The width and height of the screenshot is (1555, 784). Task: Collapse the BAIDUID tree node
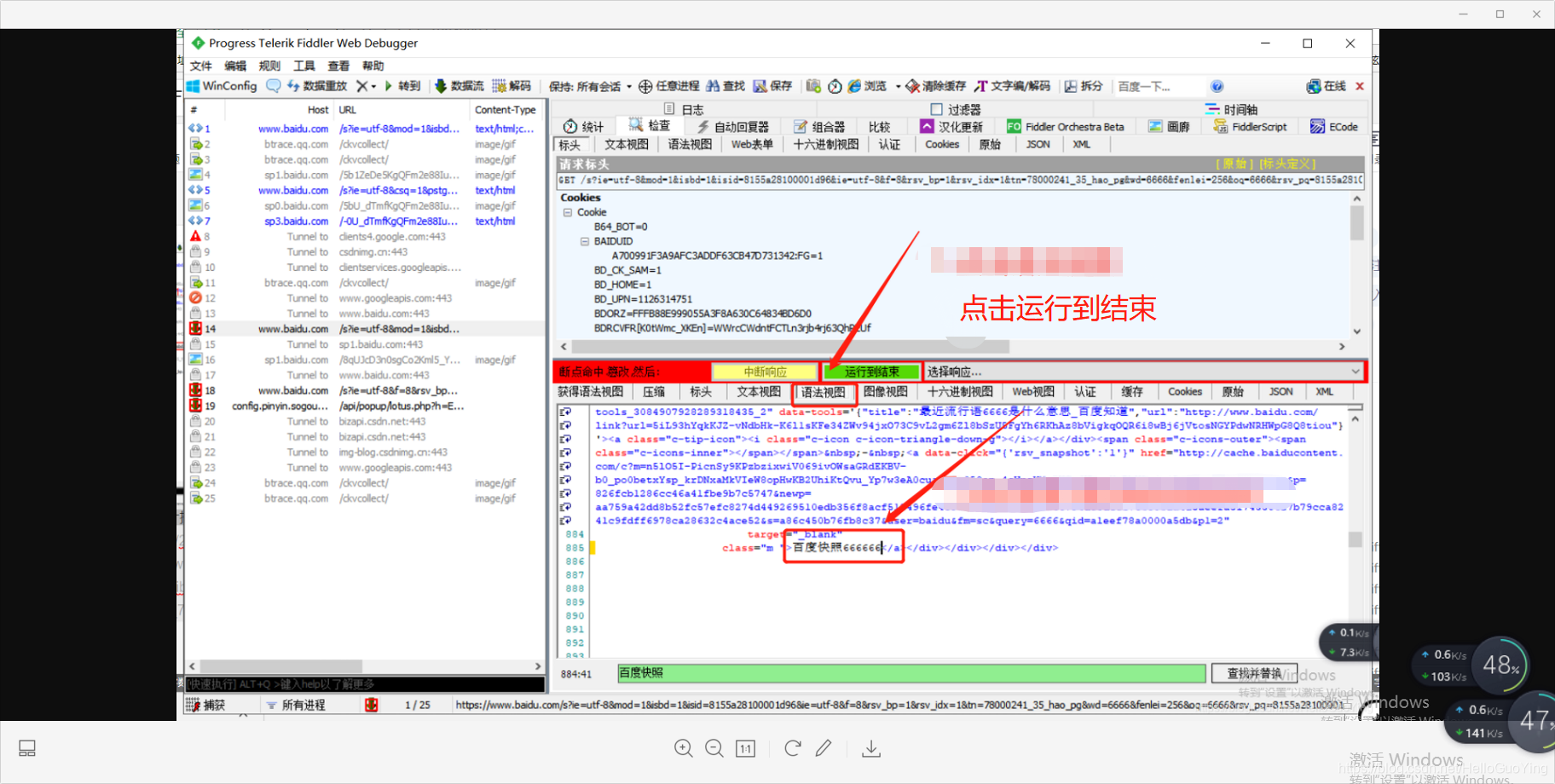click(584, 241)
